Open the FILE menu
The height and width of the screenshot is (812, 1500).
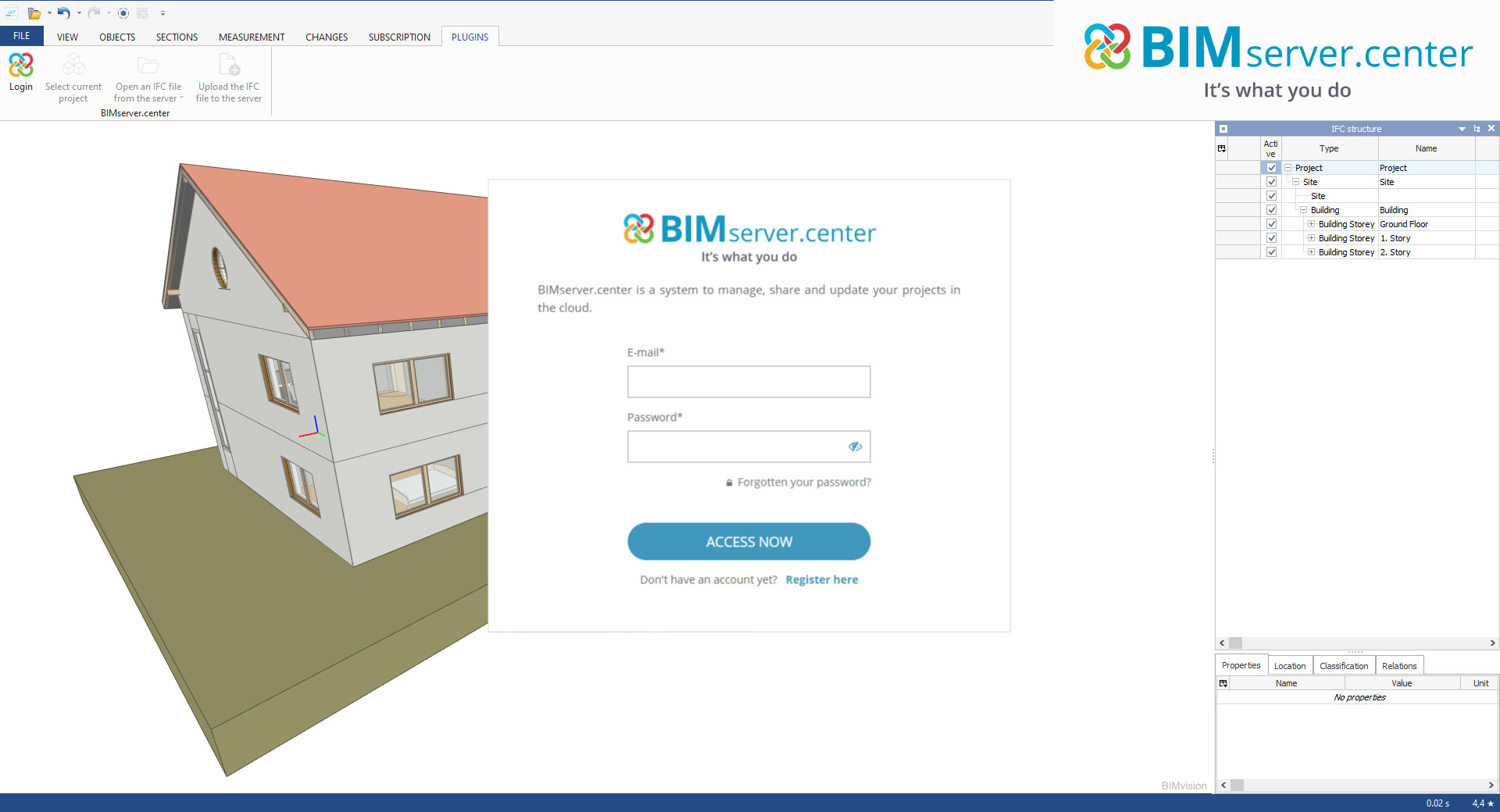22,36
